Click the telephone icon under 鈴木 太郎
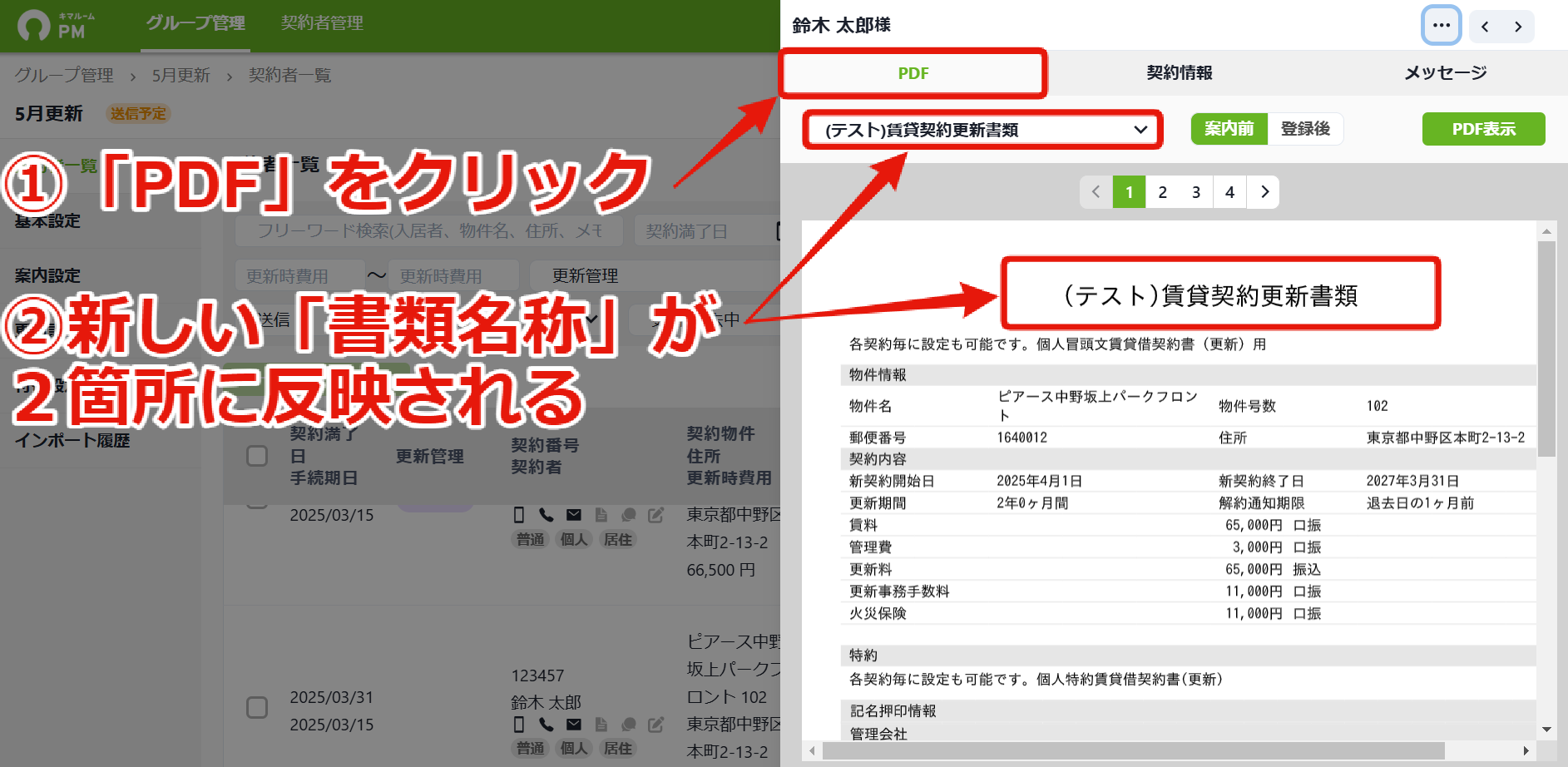 [546, 725]
